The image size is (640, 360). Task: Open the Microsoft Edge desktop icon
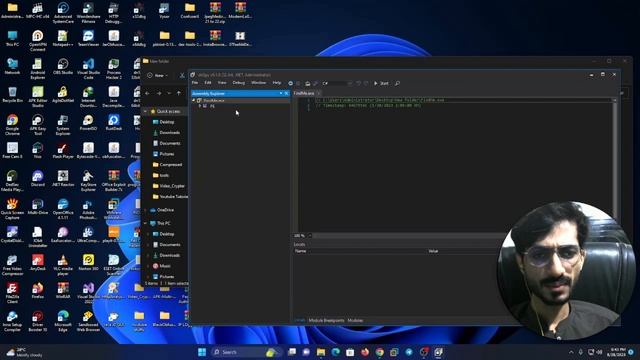pos(62,320)
